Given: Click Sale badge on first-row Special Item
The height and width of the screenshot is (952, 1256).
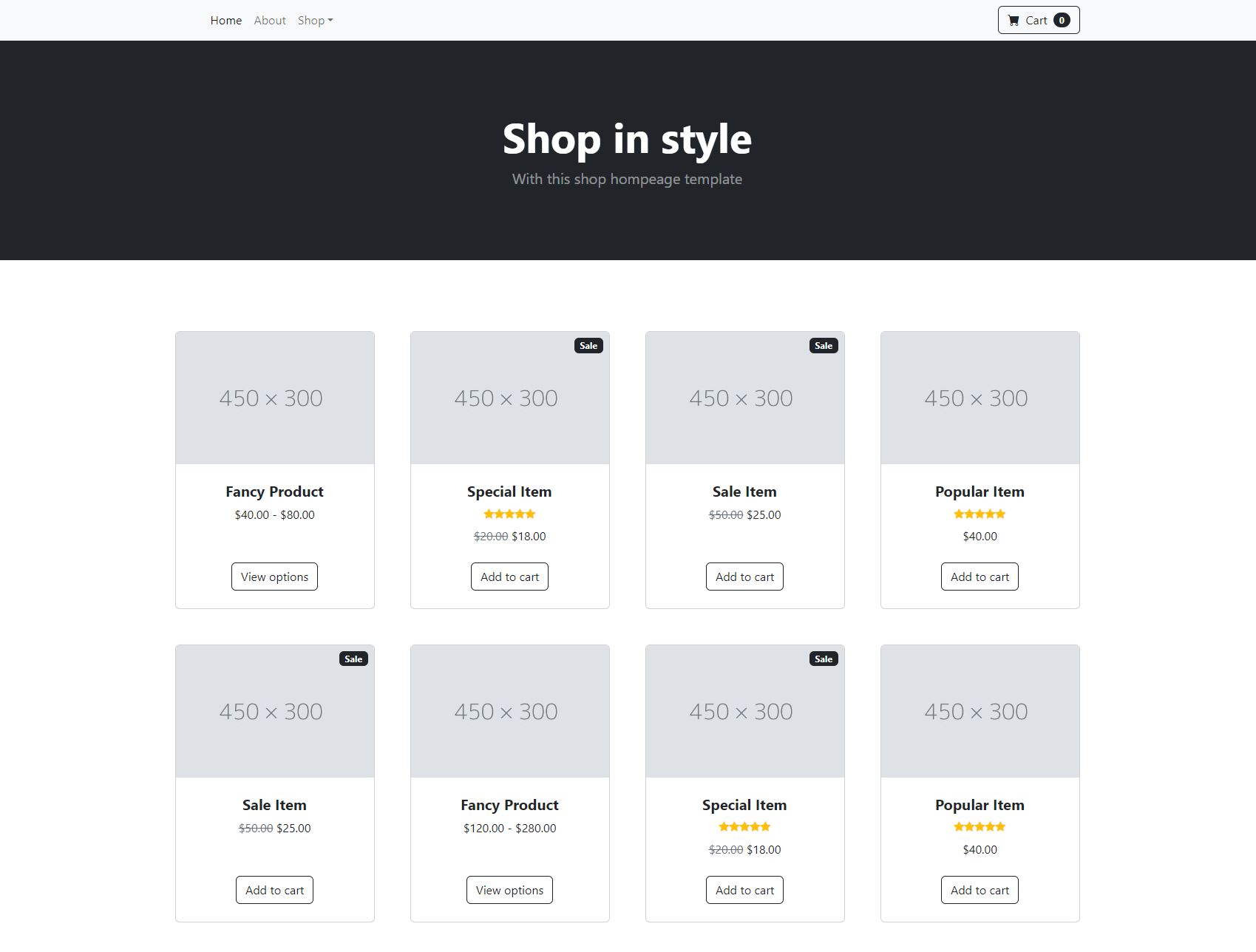Looking at the screenshot, I should click(x=588, y=345).
